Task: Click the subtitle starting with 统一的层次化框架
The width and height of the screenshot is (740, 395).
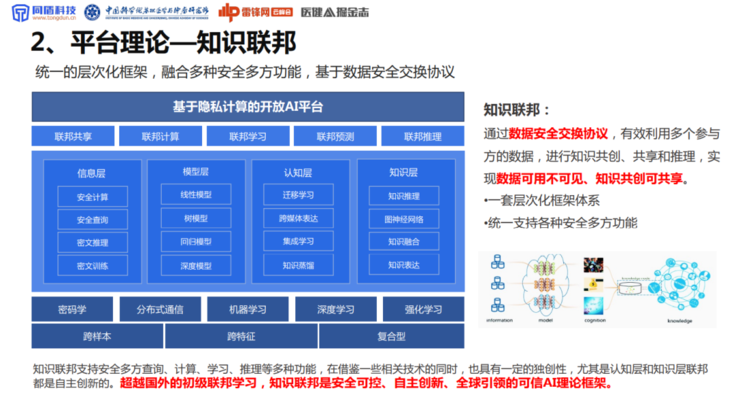Action: pos(245,72)
